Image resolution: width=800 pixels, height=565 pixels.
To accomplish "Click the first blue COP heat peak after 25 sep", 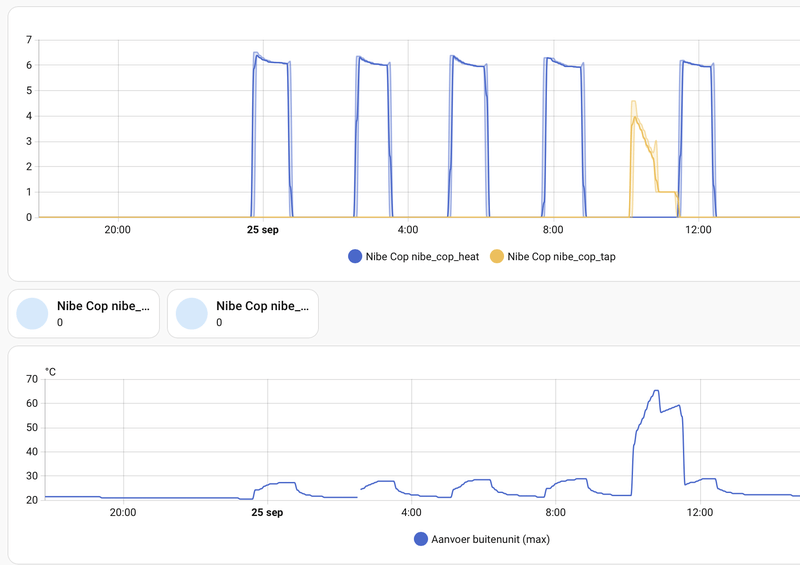I will (257, 54).
